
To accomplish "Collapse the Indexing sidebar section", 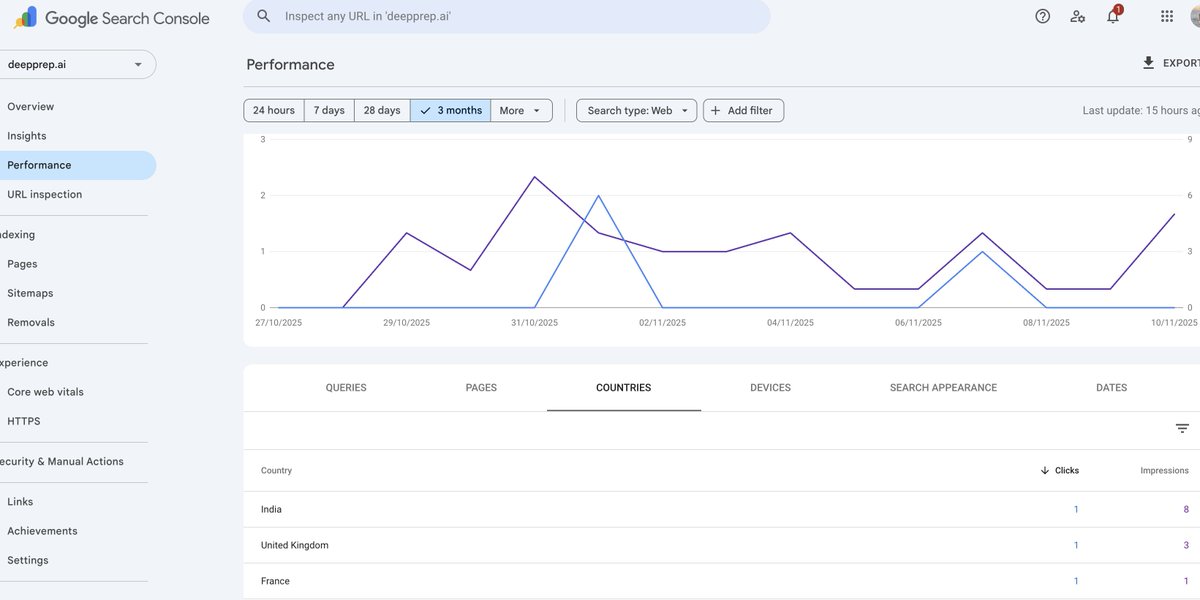I will coord(18,235).
